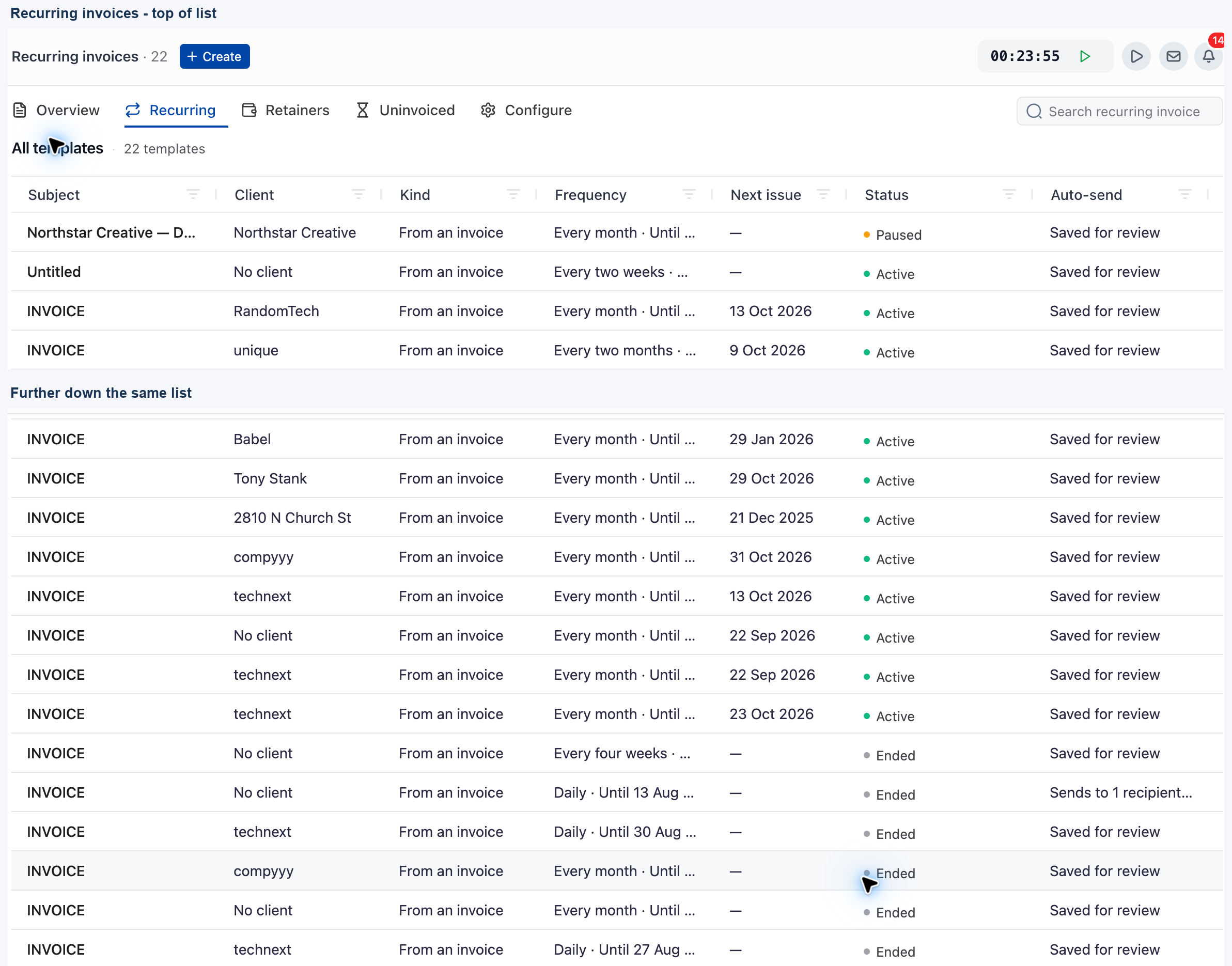Select the unique client cell

click(256, 351)
